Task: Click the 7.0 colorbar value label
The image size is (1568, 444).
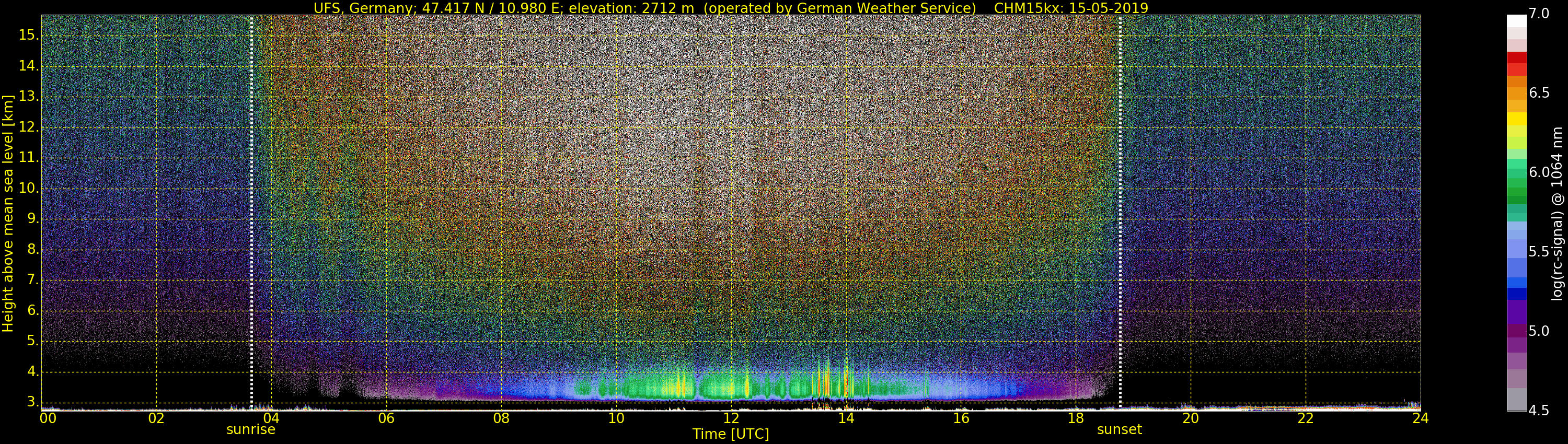Action: (1539, 14)
